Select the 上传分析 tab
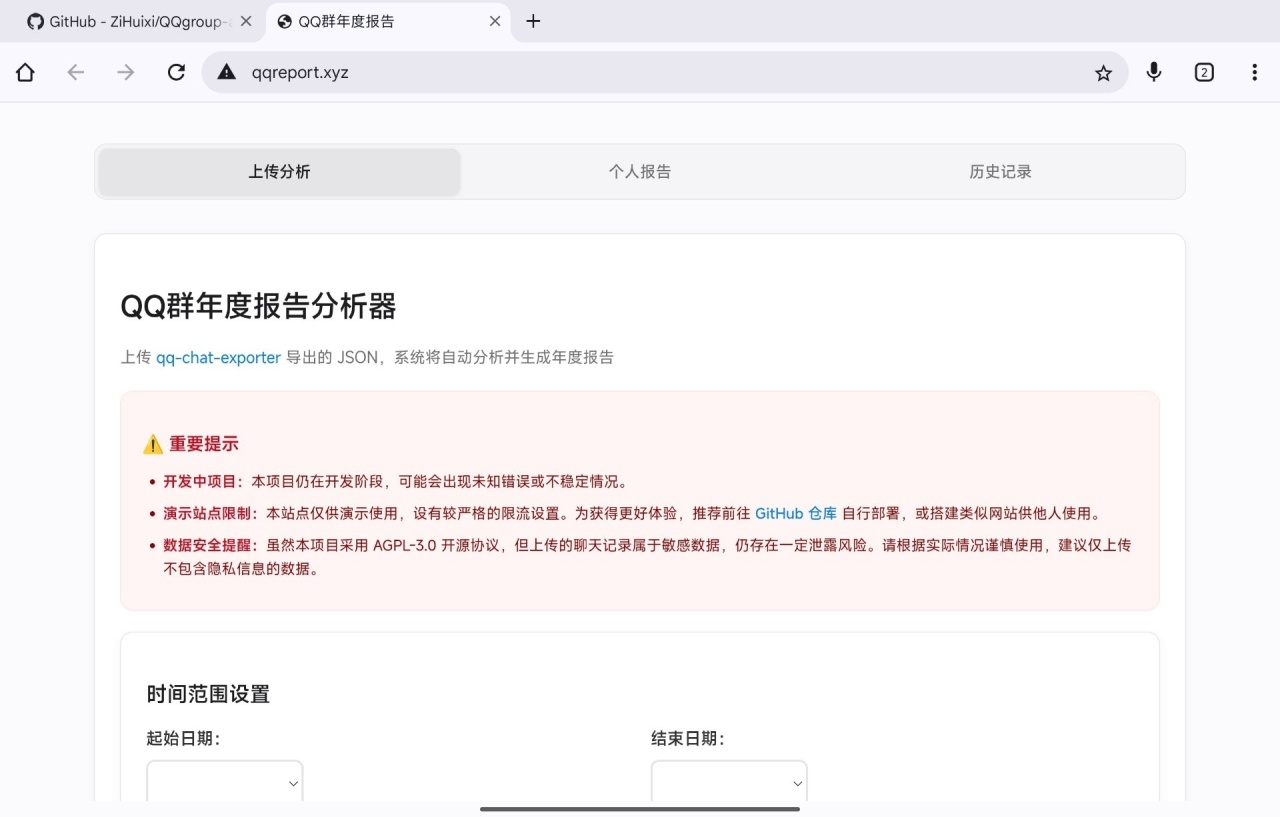 (280, 172)
